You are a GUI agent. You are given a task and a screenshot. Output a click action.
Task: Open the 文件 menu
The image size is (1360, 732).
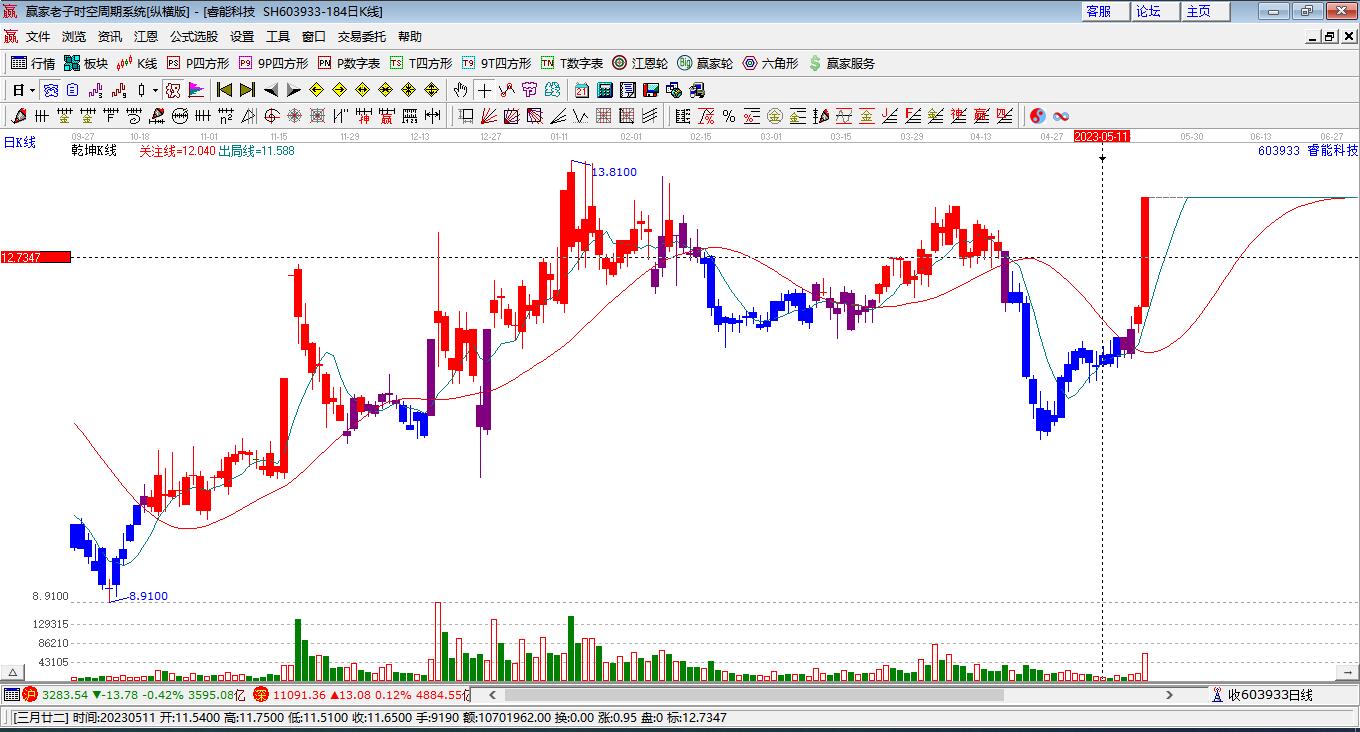(38, 37)
